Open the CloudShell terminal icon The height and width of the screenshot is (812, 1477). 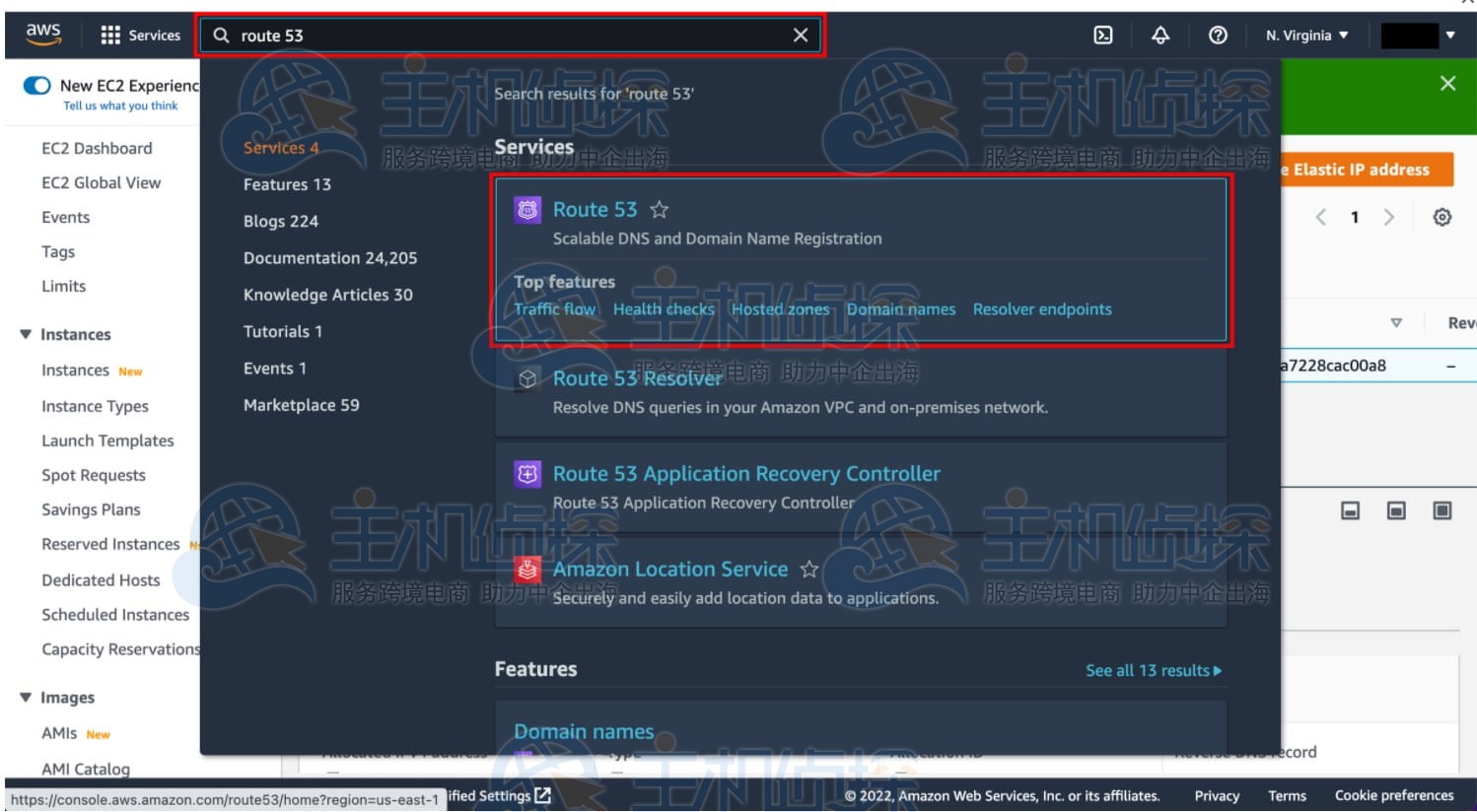click(x=1103, y=35)
